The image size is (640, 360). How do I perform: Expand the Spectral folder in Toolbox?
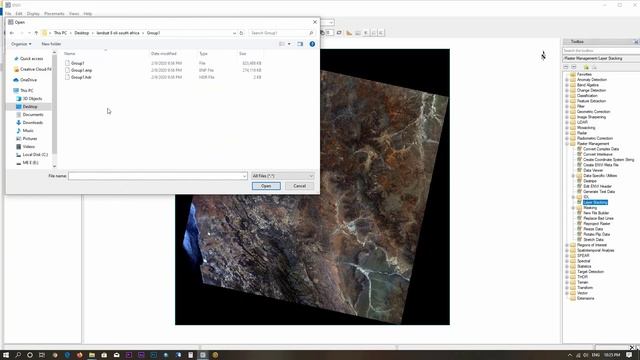pyautogui.click(x=567, y=261)
